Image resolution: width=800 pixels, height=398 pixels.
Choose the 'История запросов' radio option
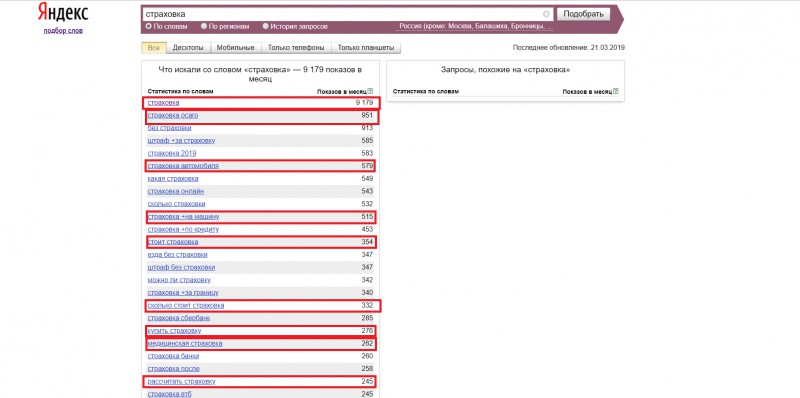click(x=265, y=27)
